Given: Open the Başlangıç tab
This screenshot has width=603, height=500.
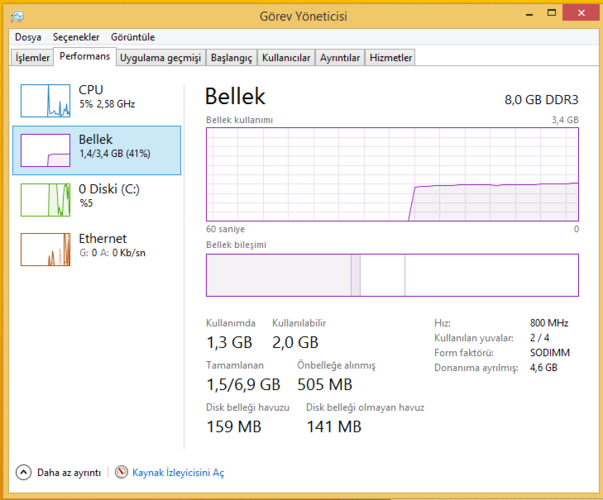Looking at the screenshot, I should point(232,58).
